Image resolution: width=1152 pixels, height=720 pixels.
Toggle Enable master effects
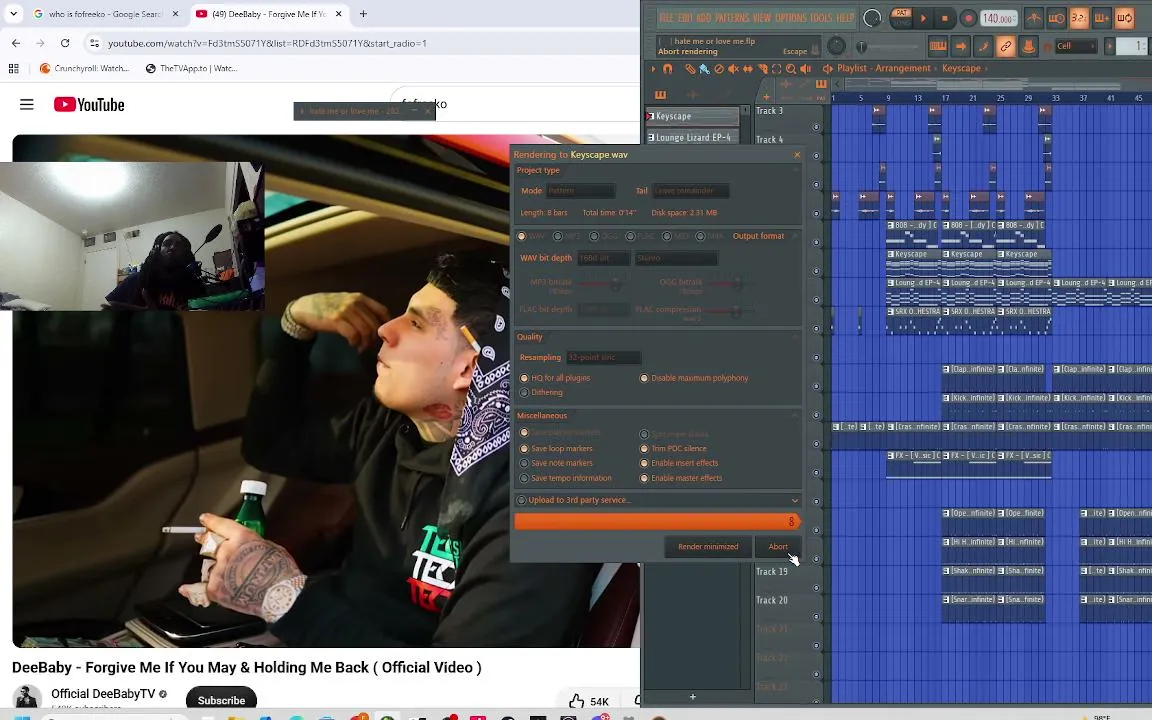click(x=644, y=478)
